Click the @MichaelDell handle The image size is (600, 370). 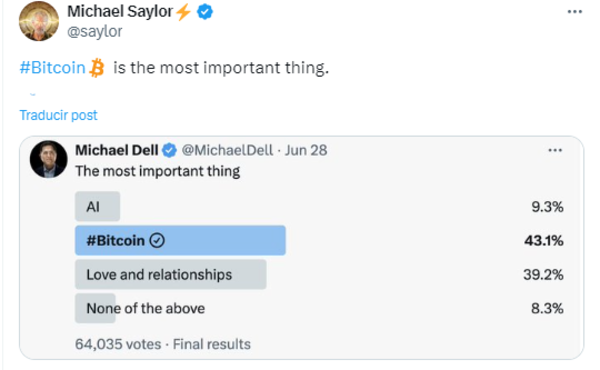(227, 150)
